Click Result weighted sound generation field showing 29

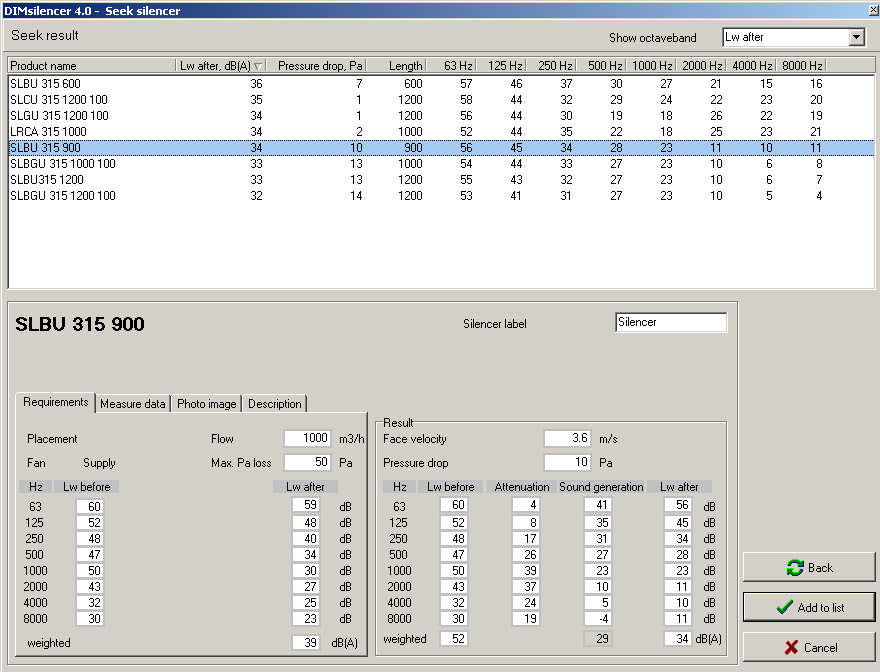click(598, 638)
